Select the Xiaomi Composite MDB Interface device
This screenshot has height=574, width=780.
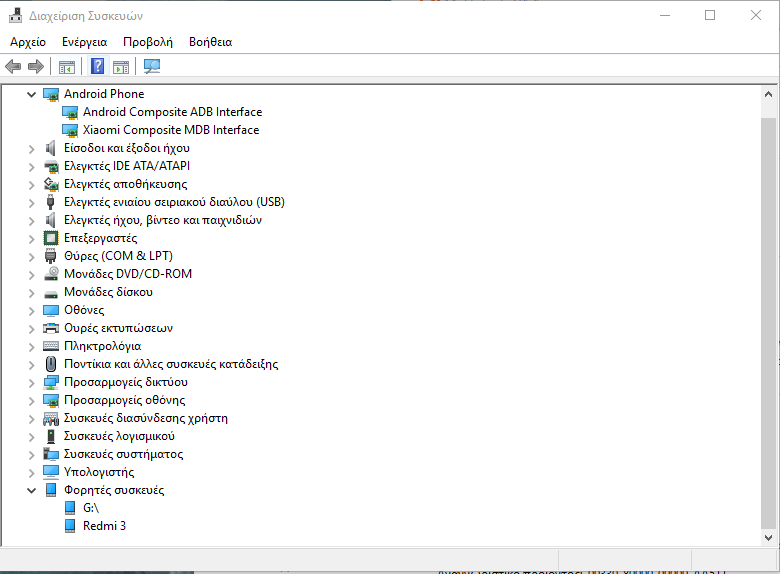170,130
